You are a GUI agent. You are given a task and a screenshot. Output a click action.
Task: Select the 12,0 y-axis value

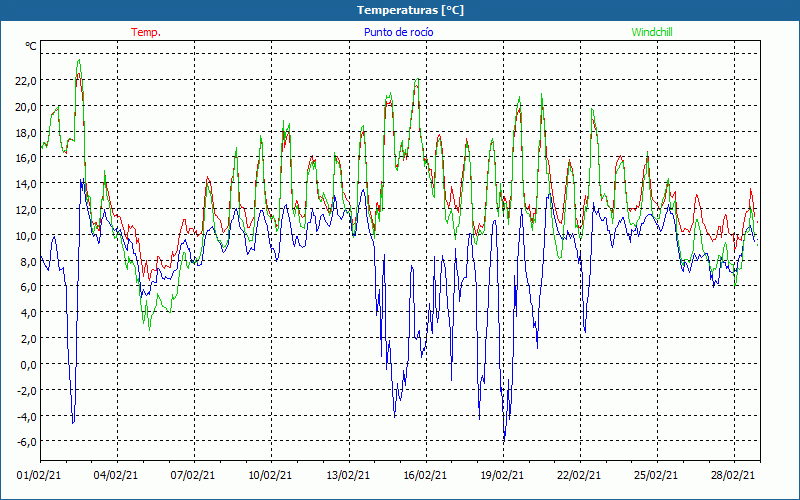point(26,210)
